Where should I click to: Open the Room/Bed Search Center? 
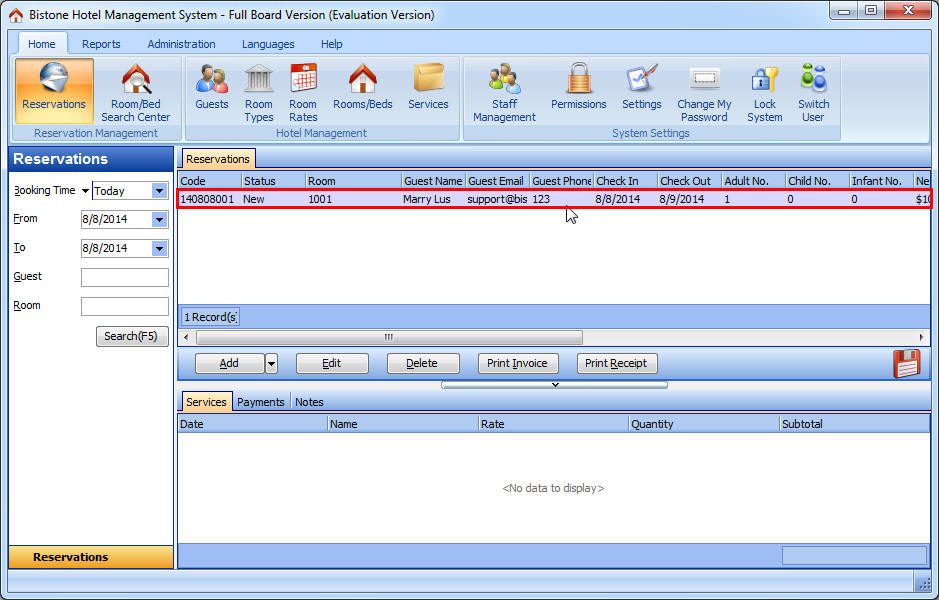[x=136, y=90]
